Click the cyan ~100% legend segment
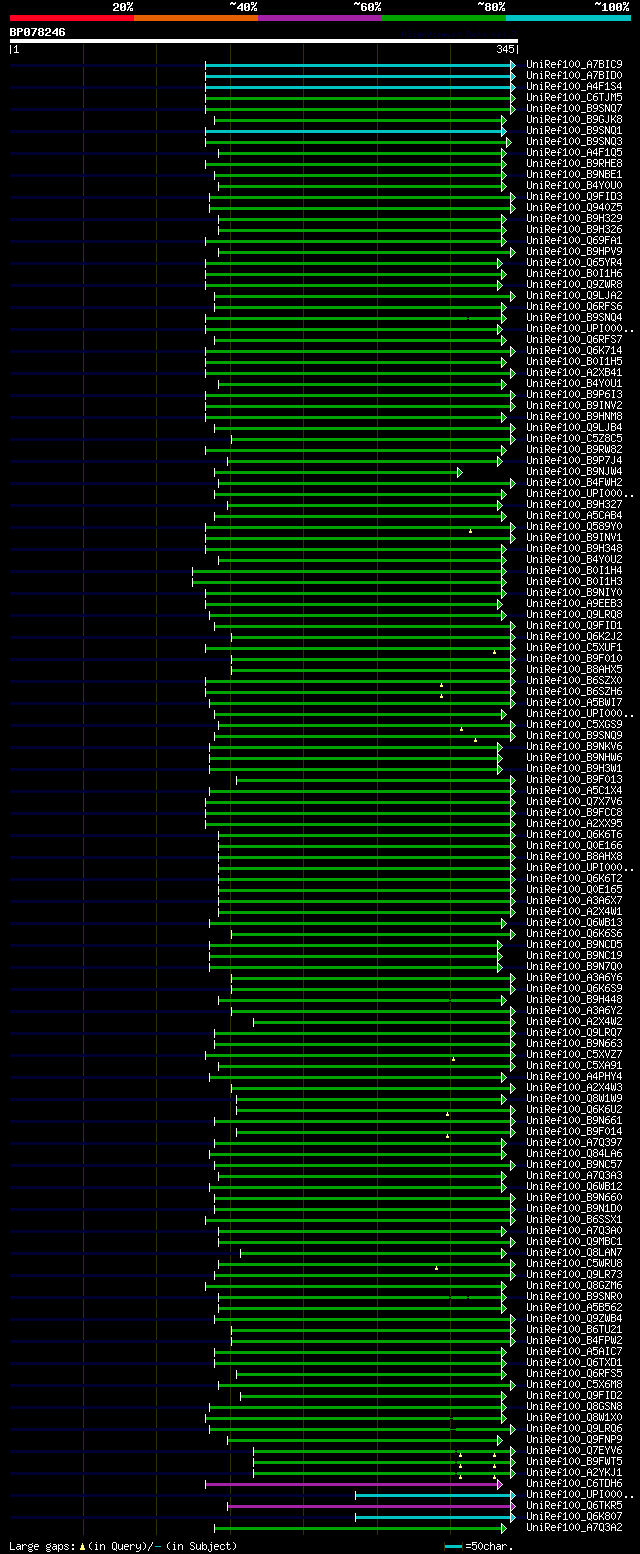 [x=568, y=17]
